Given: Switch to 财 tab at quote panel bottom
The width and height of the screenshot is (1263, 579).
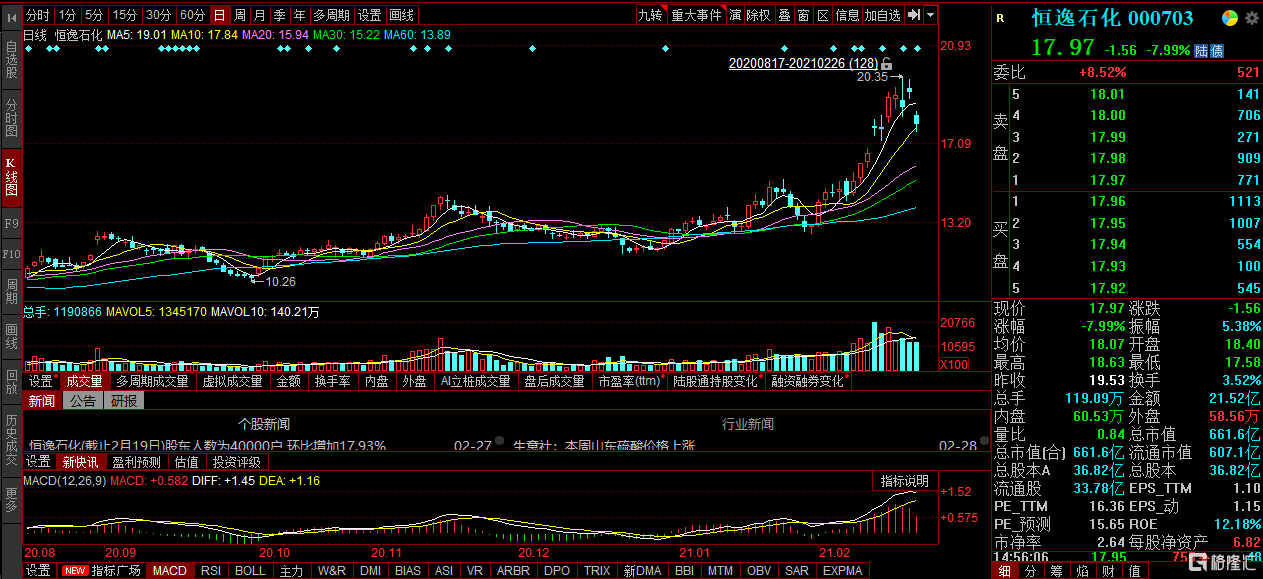Looking at the screenshot, I should click(x=1108, y=571).
